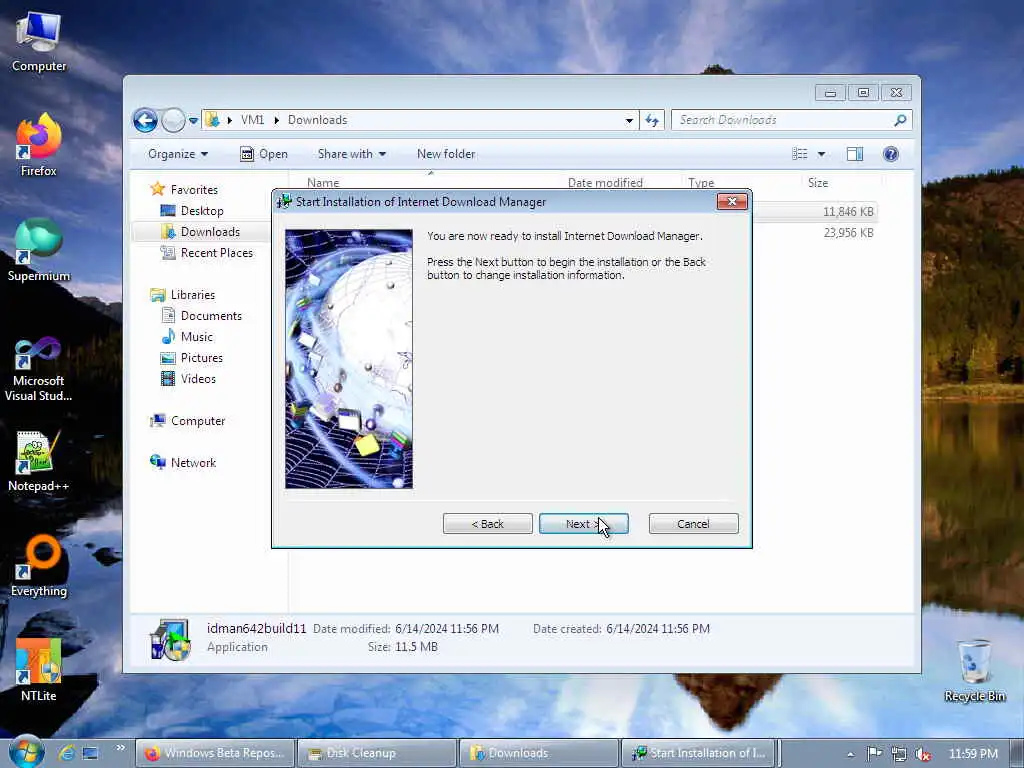Open the Supermium desktop shortcut

pyautogui.click(x=39, y=251)
